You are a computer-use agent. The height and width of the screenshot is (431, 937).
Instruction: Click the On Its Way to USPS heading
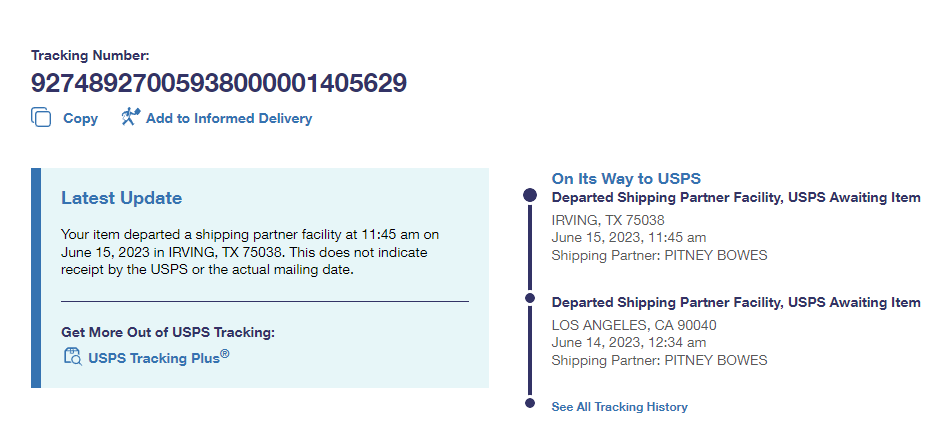626,179
